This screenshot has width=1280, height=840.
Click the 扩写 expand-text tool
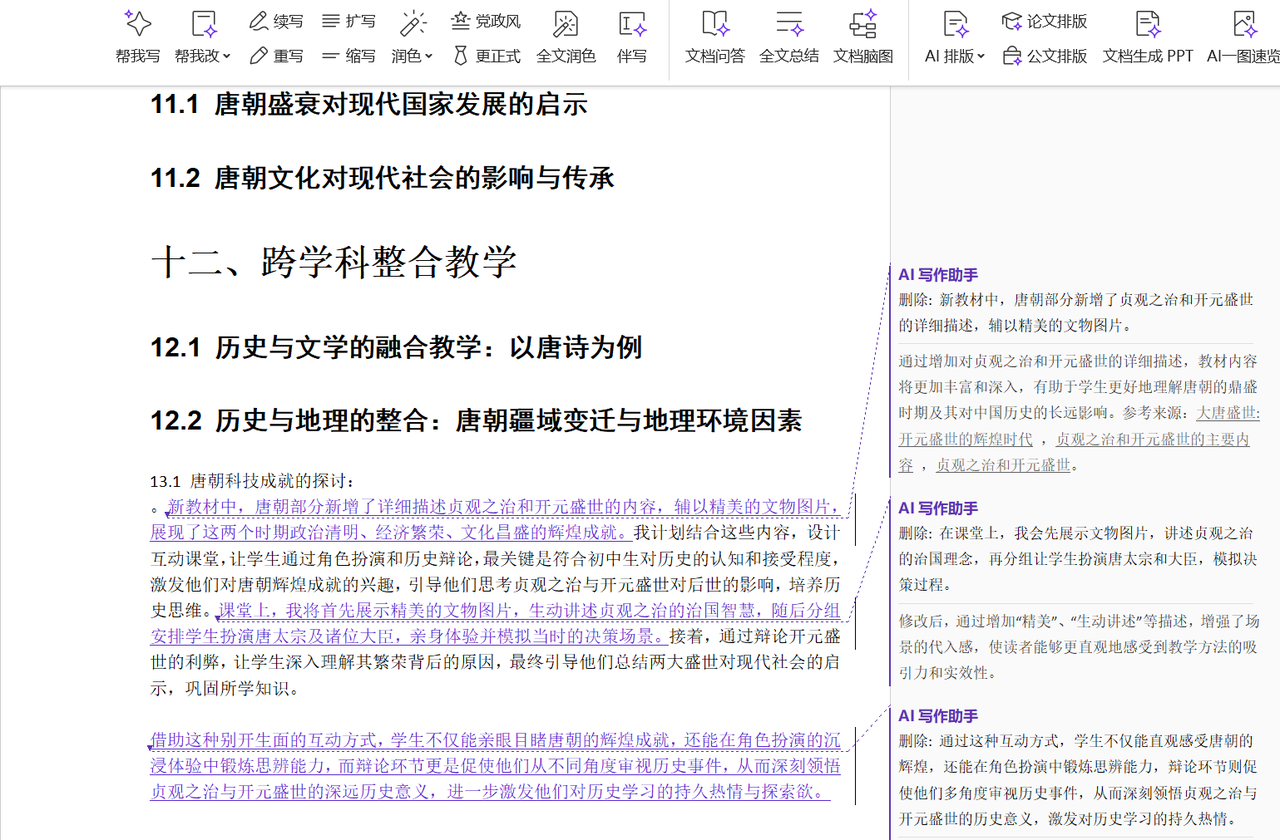point(349,21)
